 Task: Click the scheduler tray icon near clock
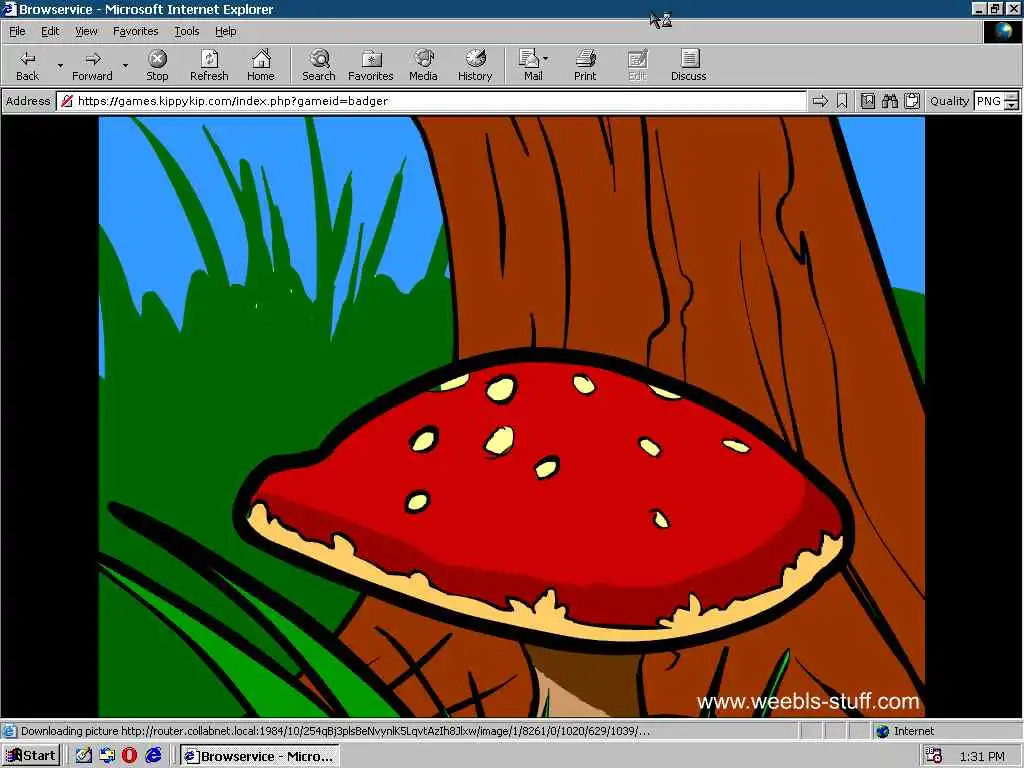pos(934,756)
